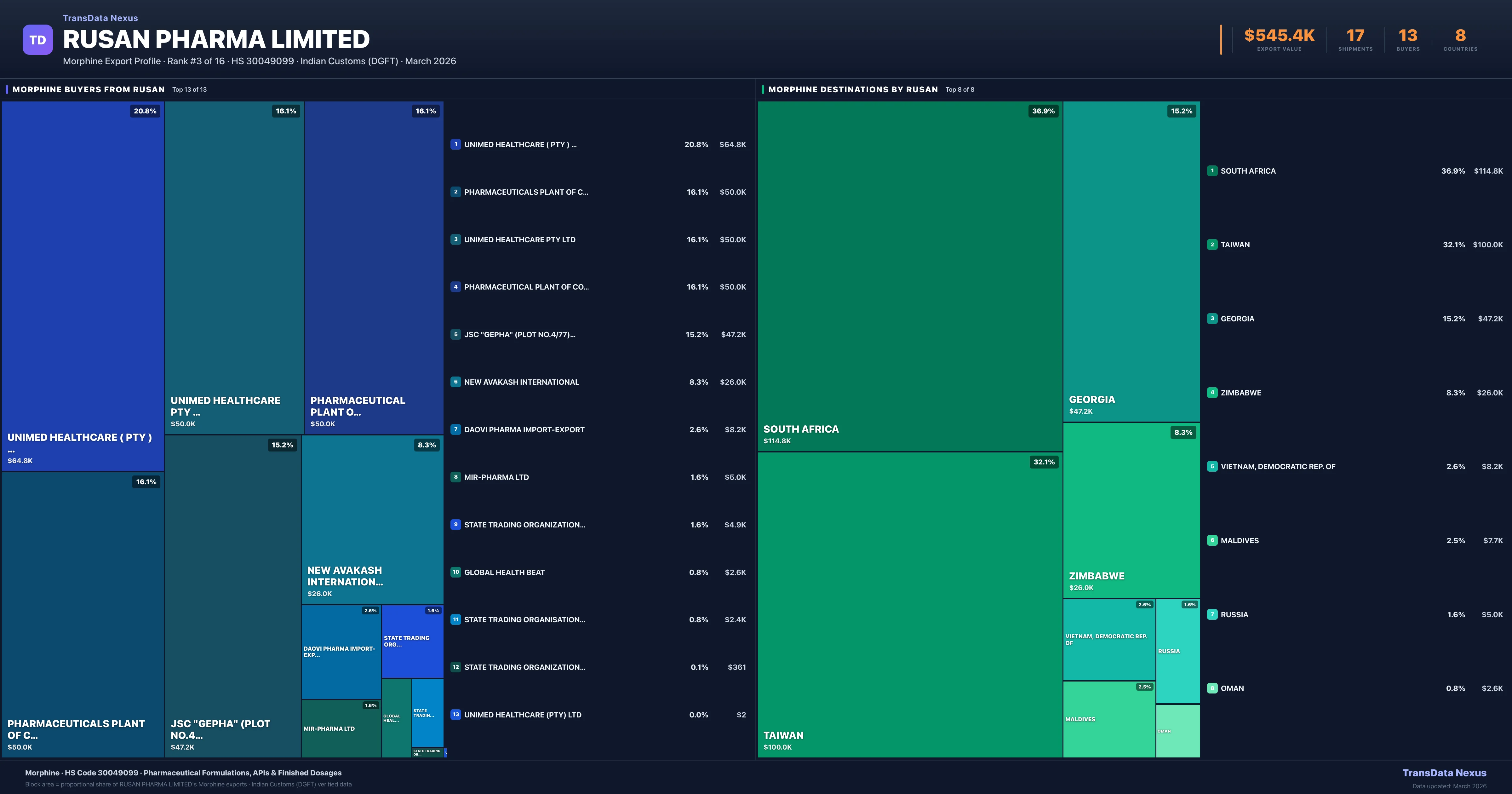Click the rank 8 badge beside Oman
This screenshot has width=1512, height=794.
(1212, 688)
